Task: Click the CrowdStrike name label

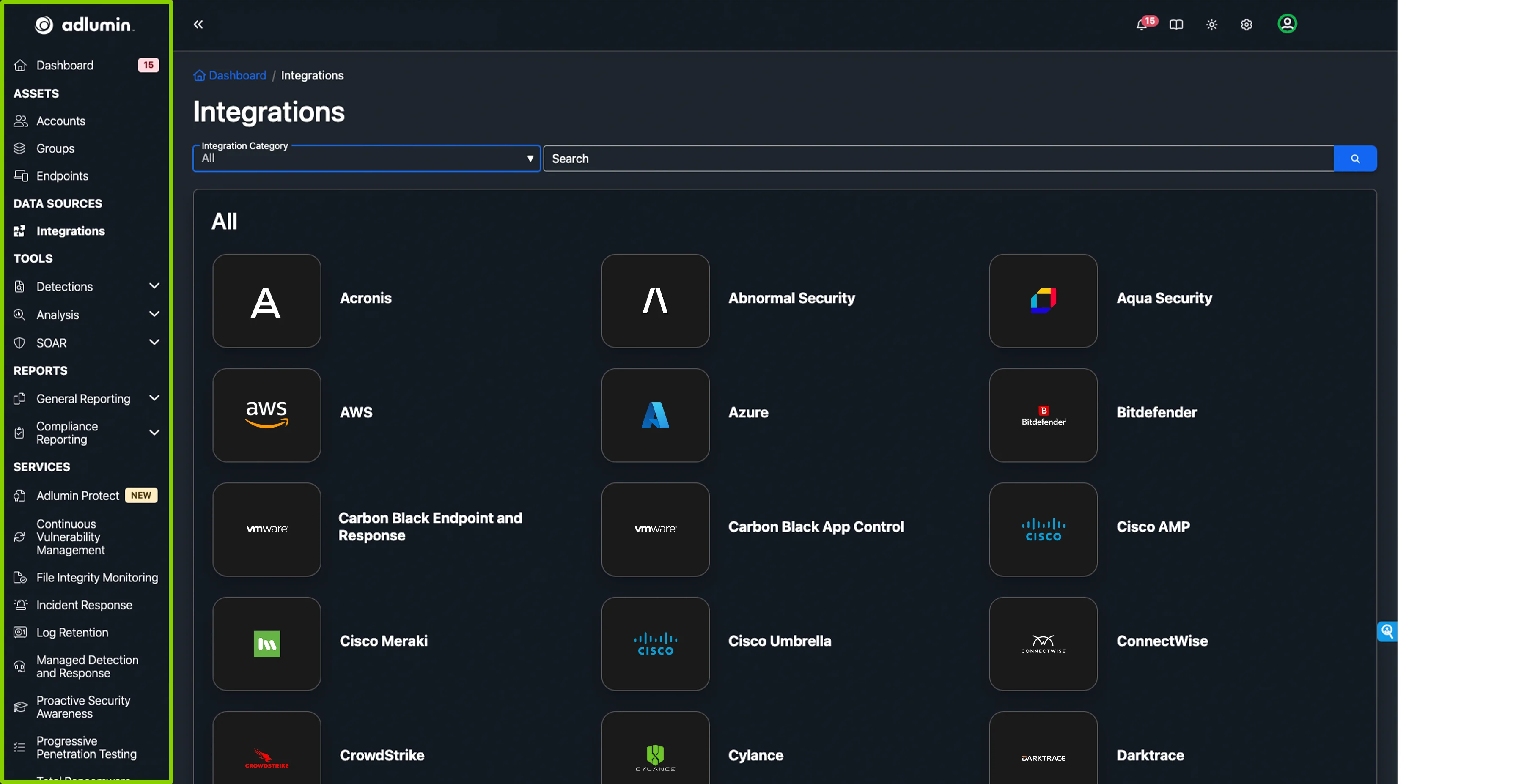Action: 382,755
